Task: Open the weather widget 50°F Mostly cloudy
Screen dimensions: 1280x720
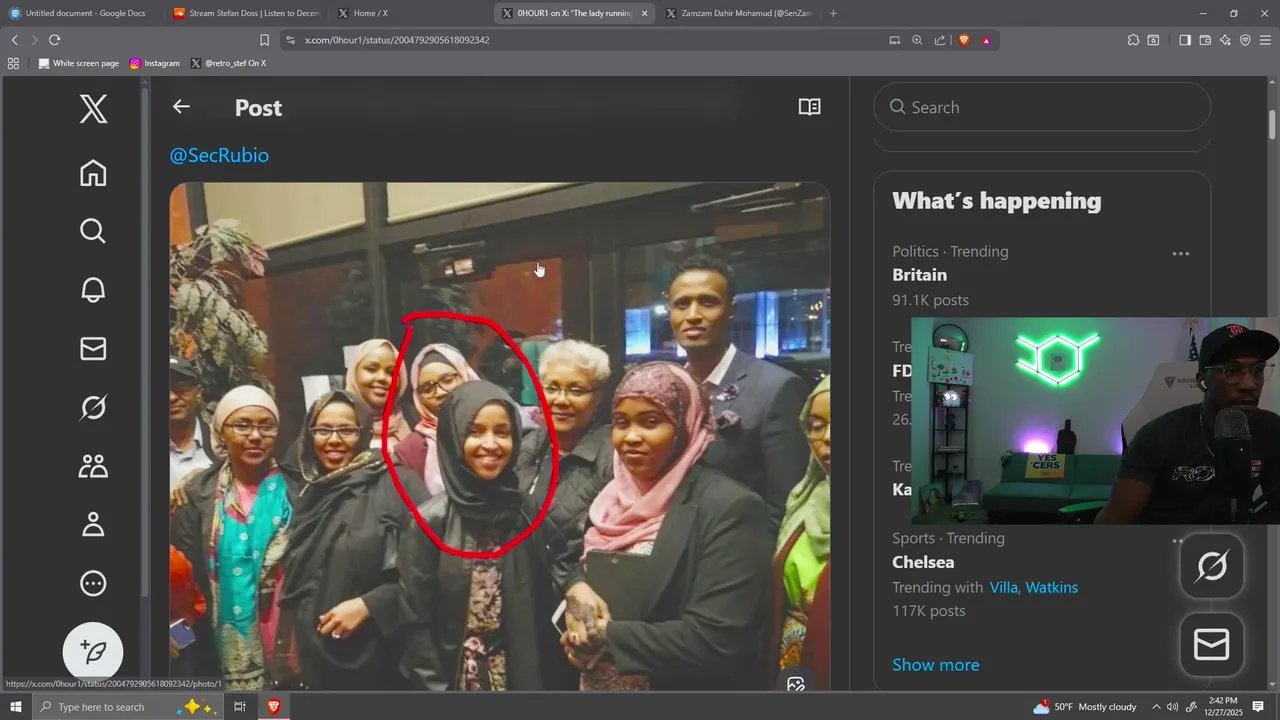Action: pyautogui.click(x=1086, y=707)
